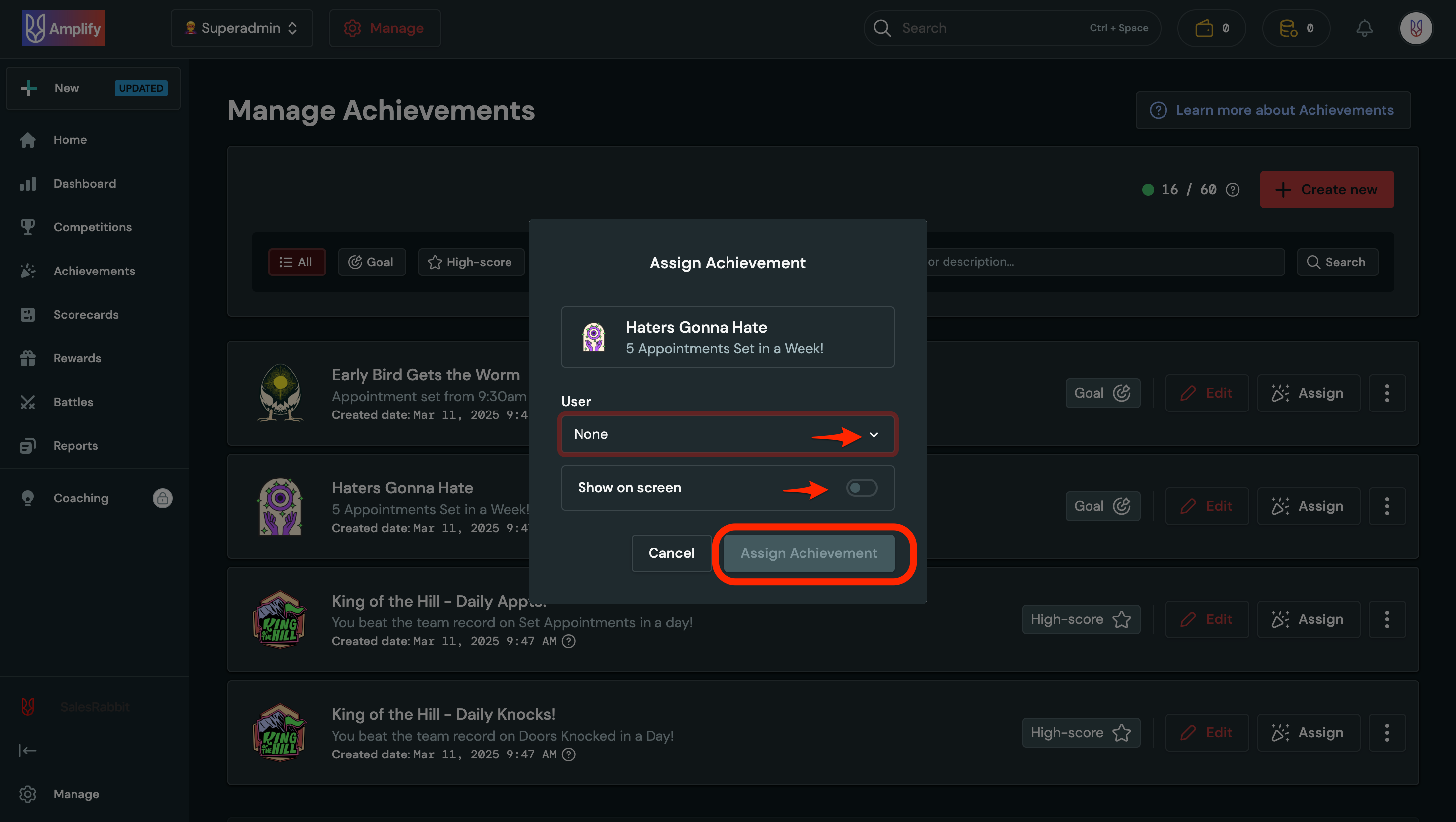Viewport: 1456px width, 822px height.
Task: Open the Manage menu in top bar
Action: click(x=384, y=28)
